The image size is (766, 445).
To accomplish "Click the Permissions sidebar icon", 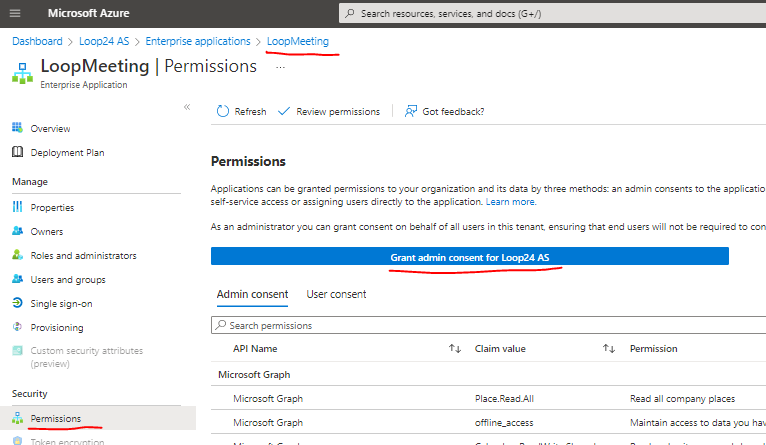I will [x=18, y=418].
